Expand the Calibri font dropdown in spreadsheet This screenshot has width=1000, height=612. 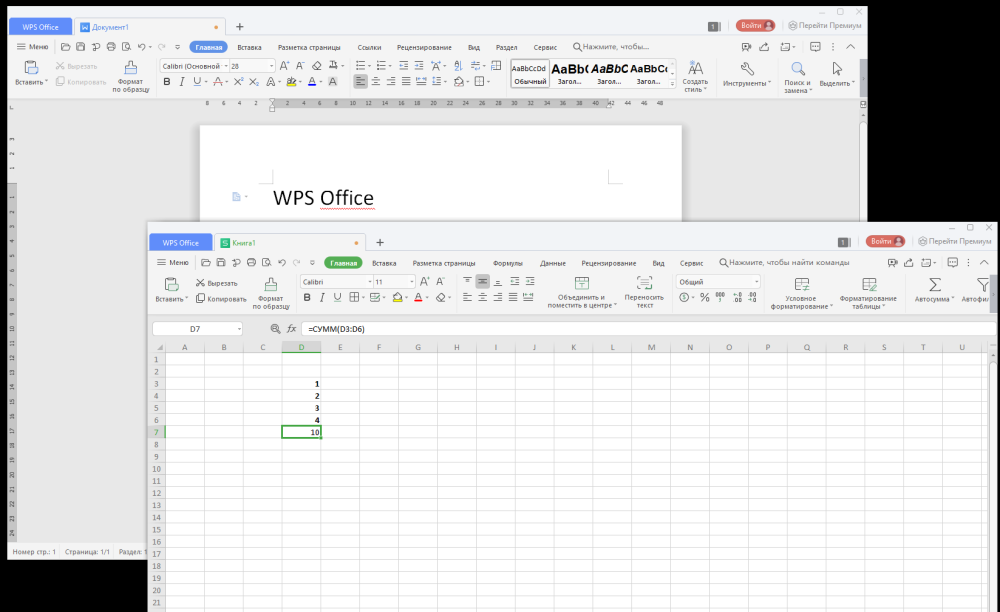pyautogui.click(x=367, y=282)
